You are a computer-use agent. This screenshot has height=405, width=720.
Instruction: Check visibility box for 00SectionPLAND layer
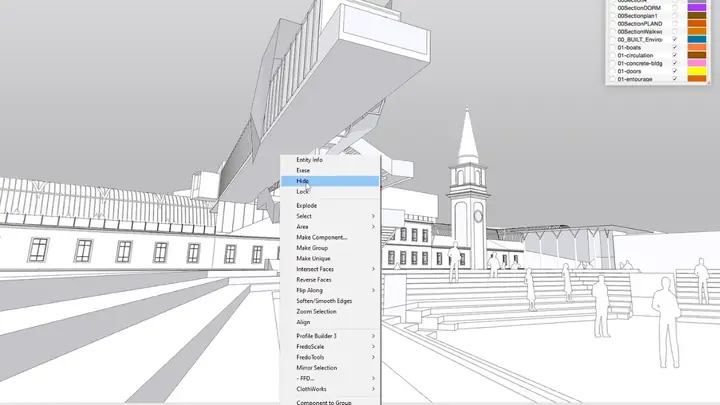(x=675, y=23)
